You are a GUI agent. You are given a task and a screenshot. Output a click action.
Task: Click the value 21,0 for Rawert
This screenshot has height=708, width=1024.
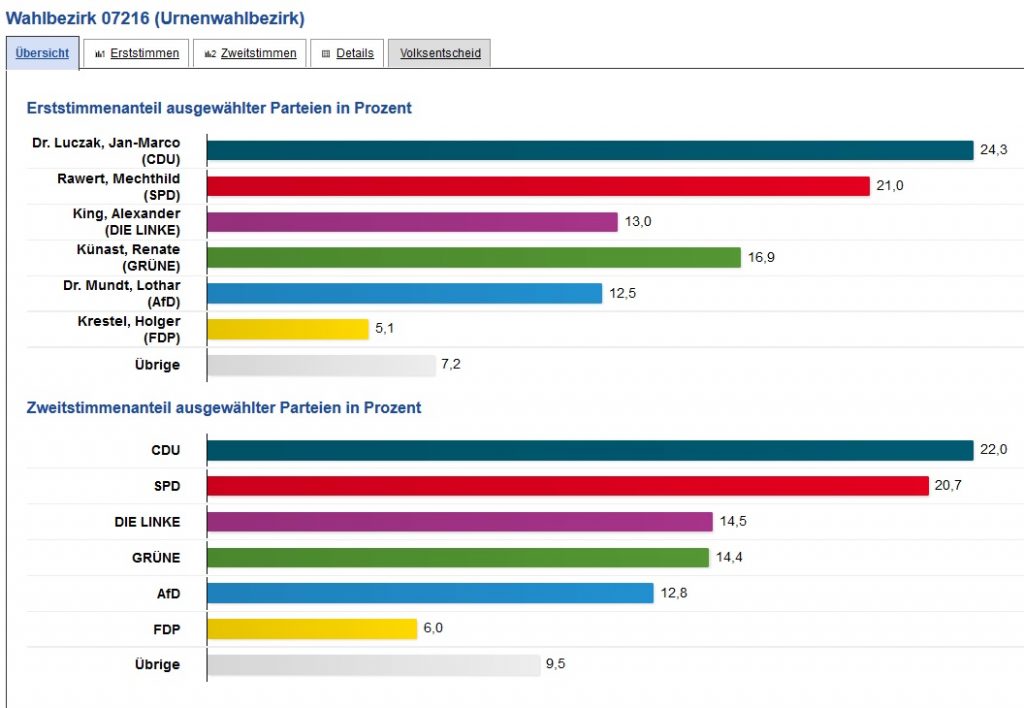coord(889,185)
